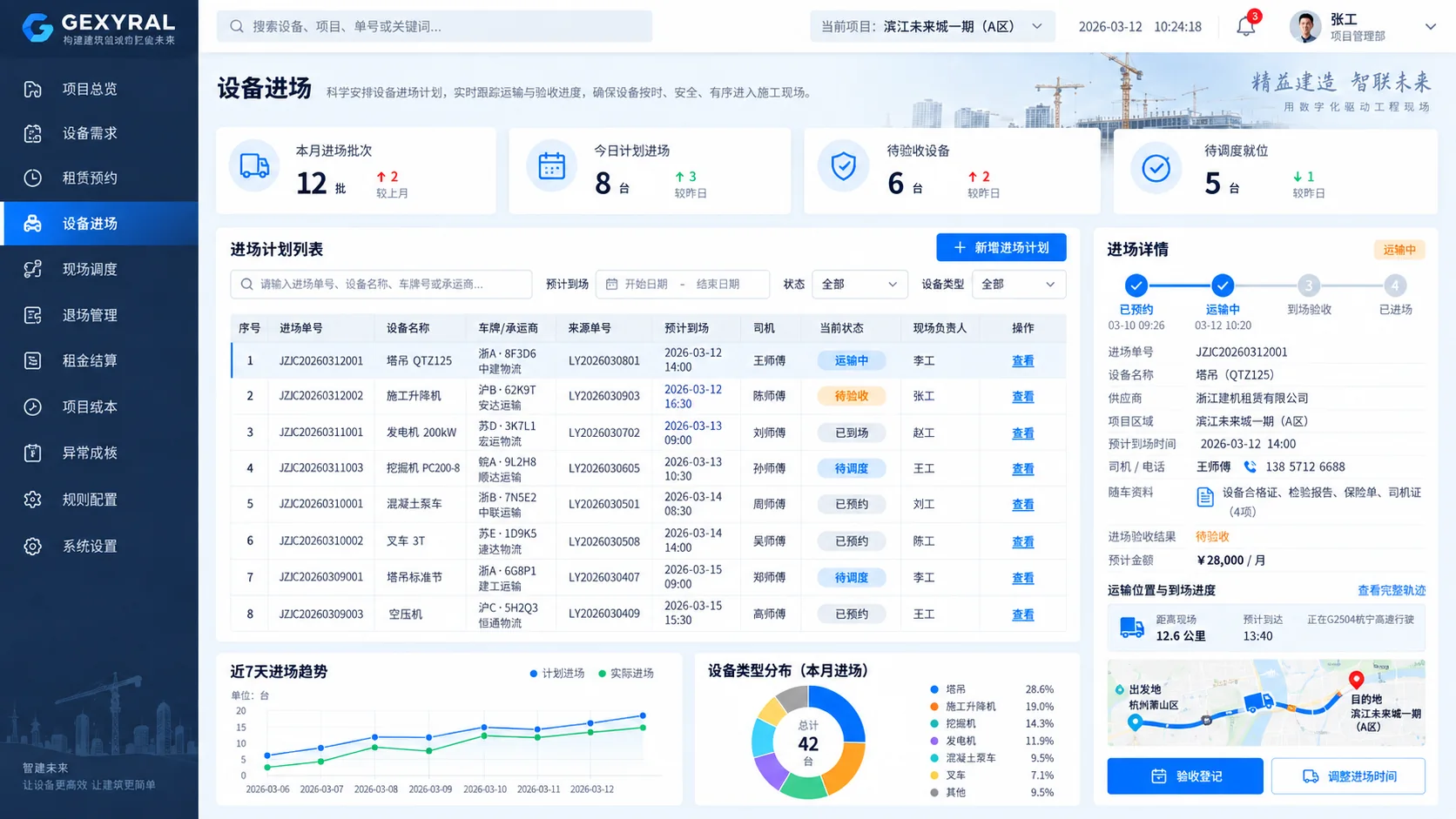This screenshot has height=819, width=1456.
Task: Click the 施工升降机 legend color dot
Action: 934,707
